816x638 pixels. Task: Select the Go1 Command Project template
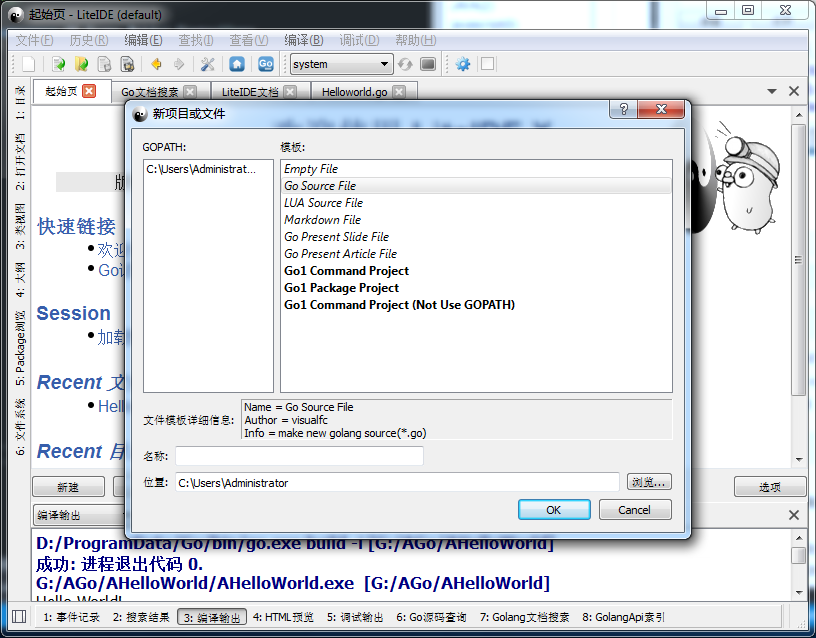coord(476,271)
